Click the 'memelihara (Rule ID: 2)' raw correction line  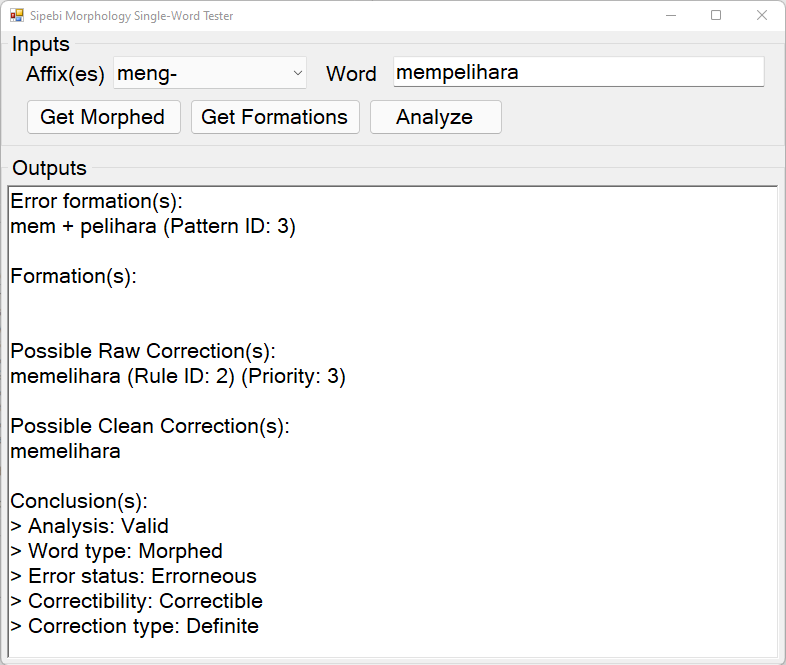point(178,376)
